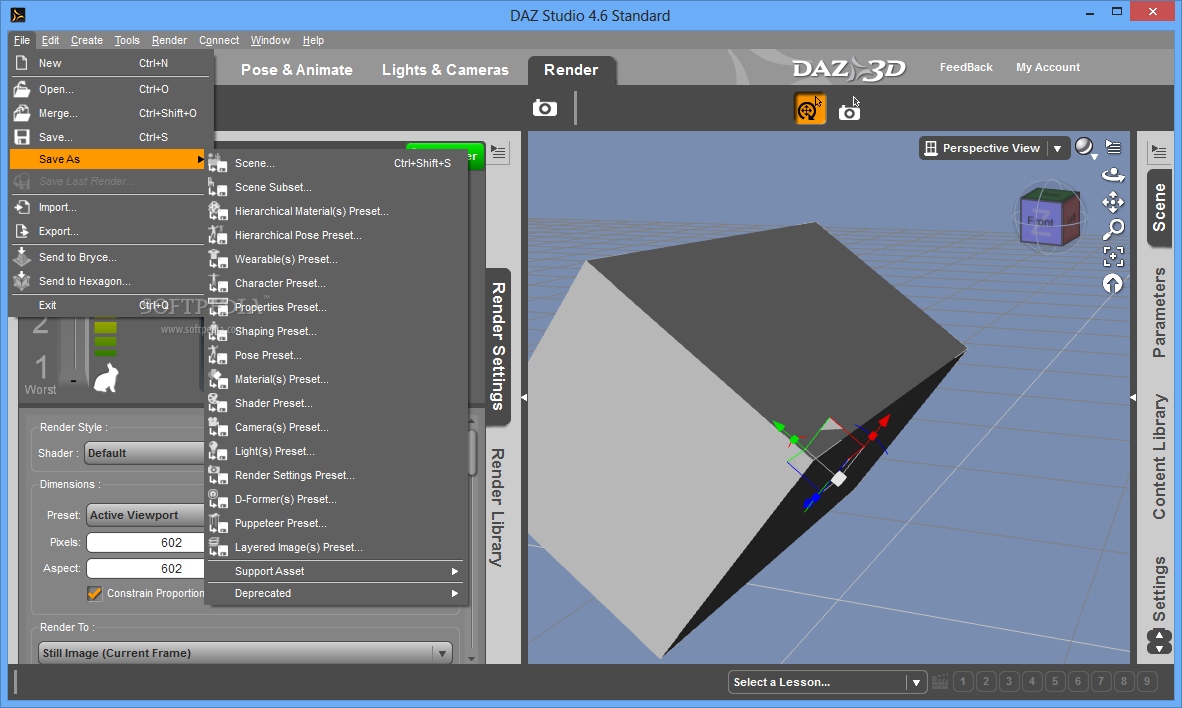Viewport: 1182px width, 708px height.
Task: Click lesson step 1 button
Action: pyautogui.click(x=963, y=682)
